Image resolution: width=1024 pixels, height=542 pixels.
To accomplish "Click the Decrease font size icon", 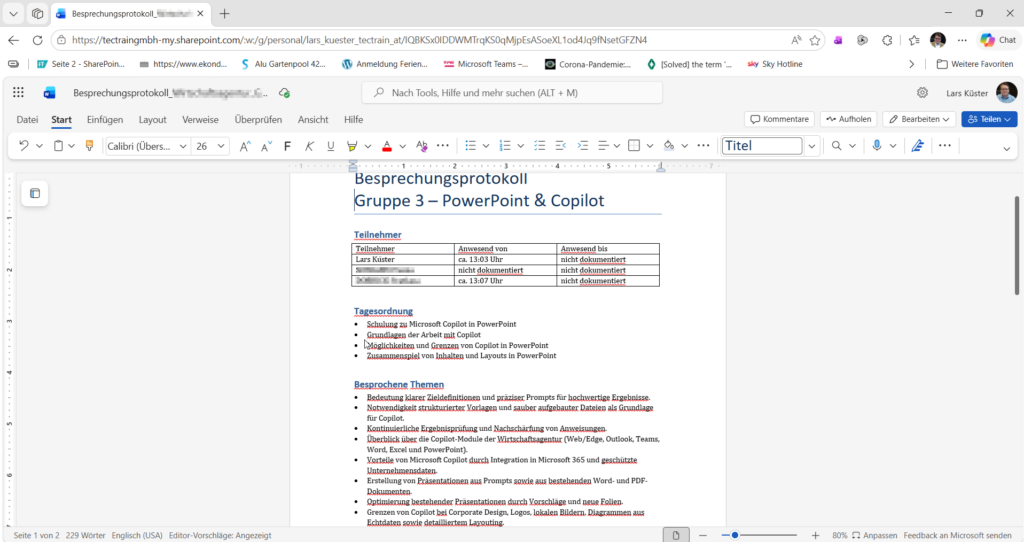I will [266, 146].
